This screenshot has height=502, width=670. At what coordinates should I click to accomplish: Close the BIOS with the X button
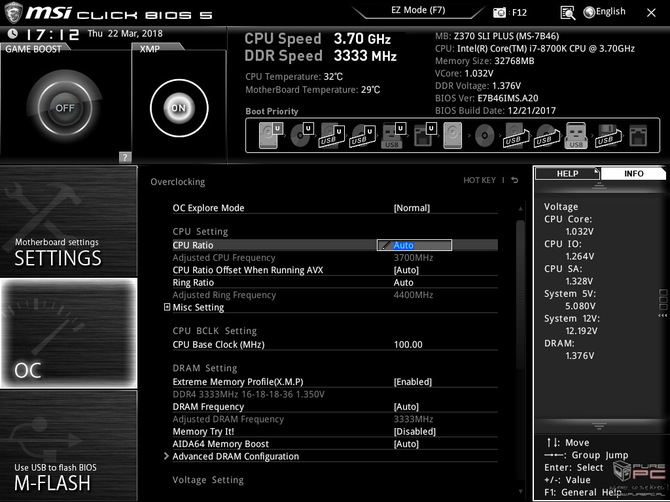point(651,13)
